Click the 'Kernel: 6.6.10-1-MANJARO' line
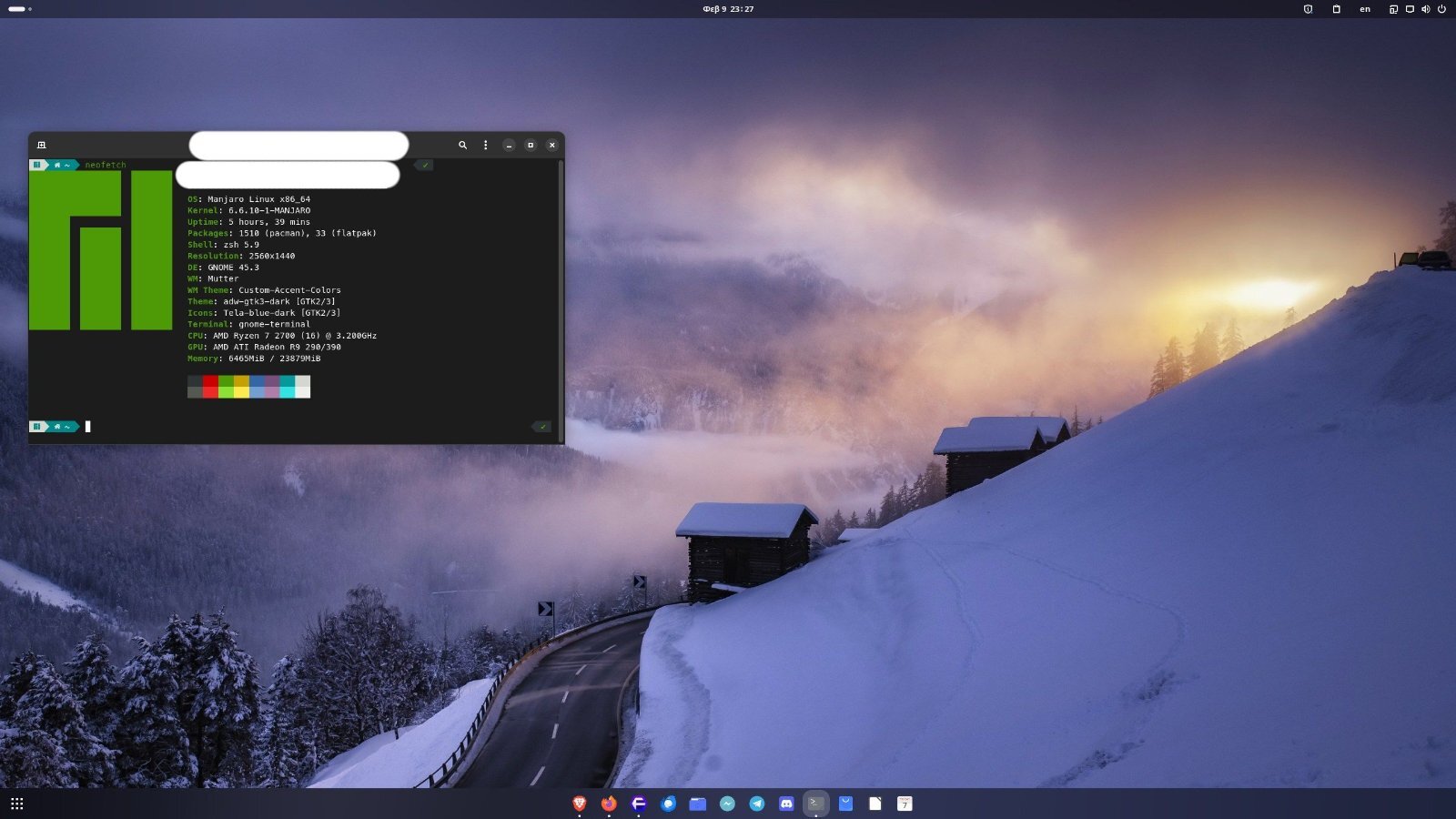Viewport: 1456px width, 819px height. 248,210
